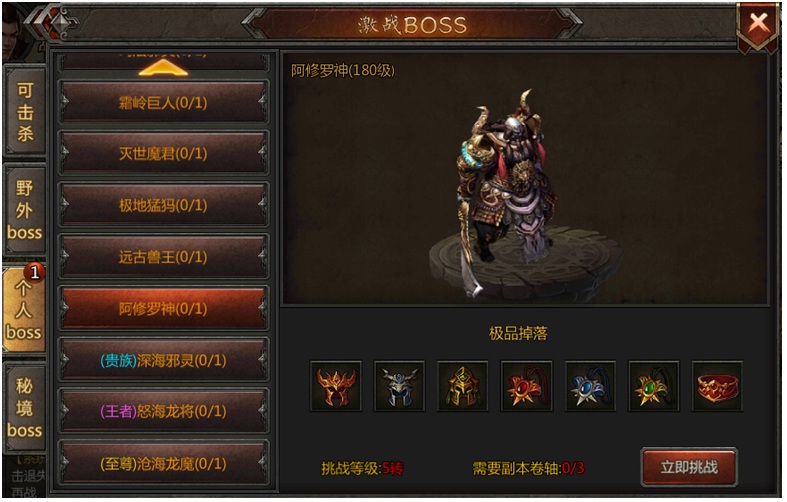This screenshot has height=502, width=787.
Task: Select 极地猛犸(0/1) boss entry
Action: click(x=164, y=205)
